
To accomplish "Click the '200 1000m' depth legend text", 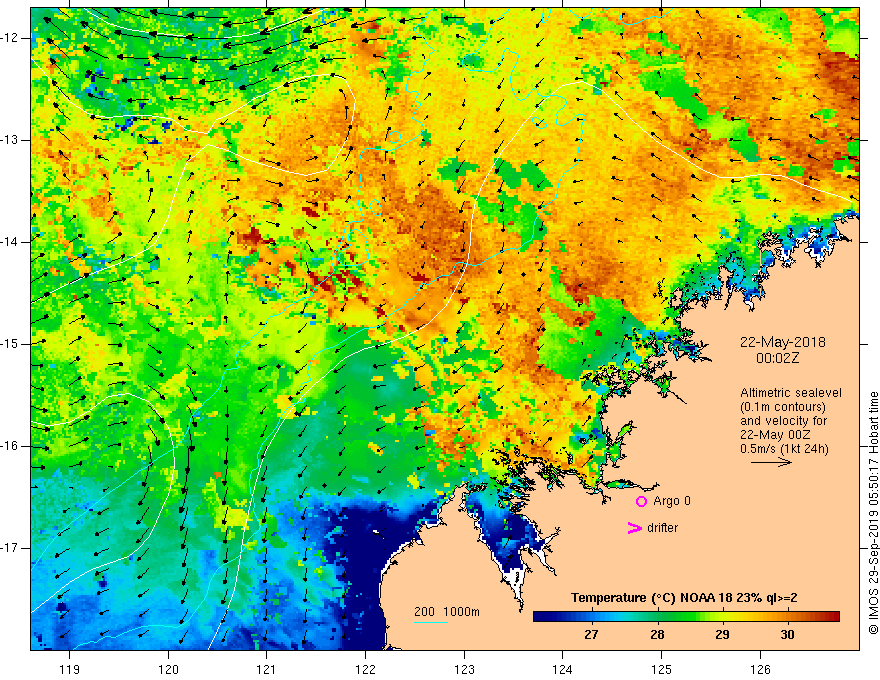I will coord(447,612).
